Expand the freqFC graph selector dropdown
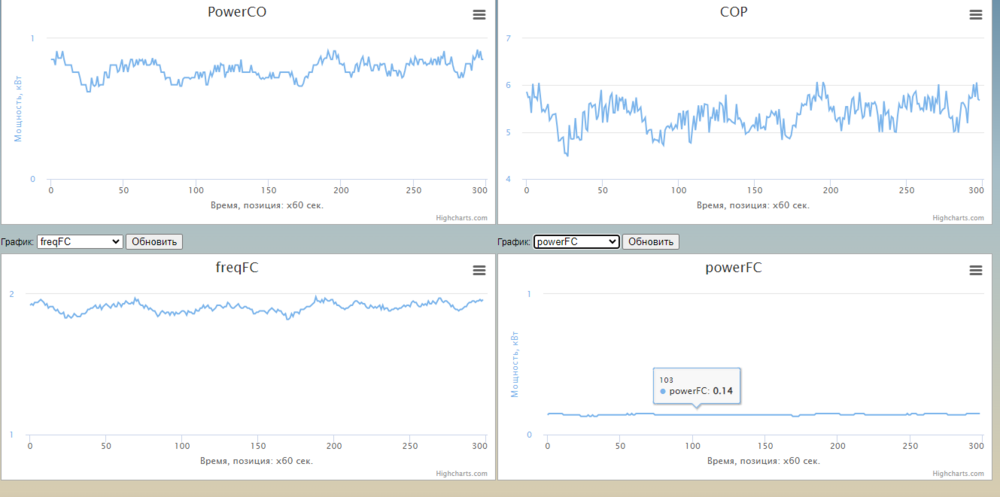The width and height of the screenshot is (1000, 497). pos(79,241)
